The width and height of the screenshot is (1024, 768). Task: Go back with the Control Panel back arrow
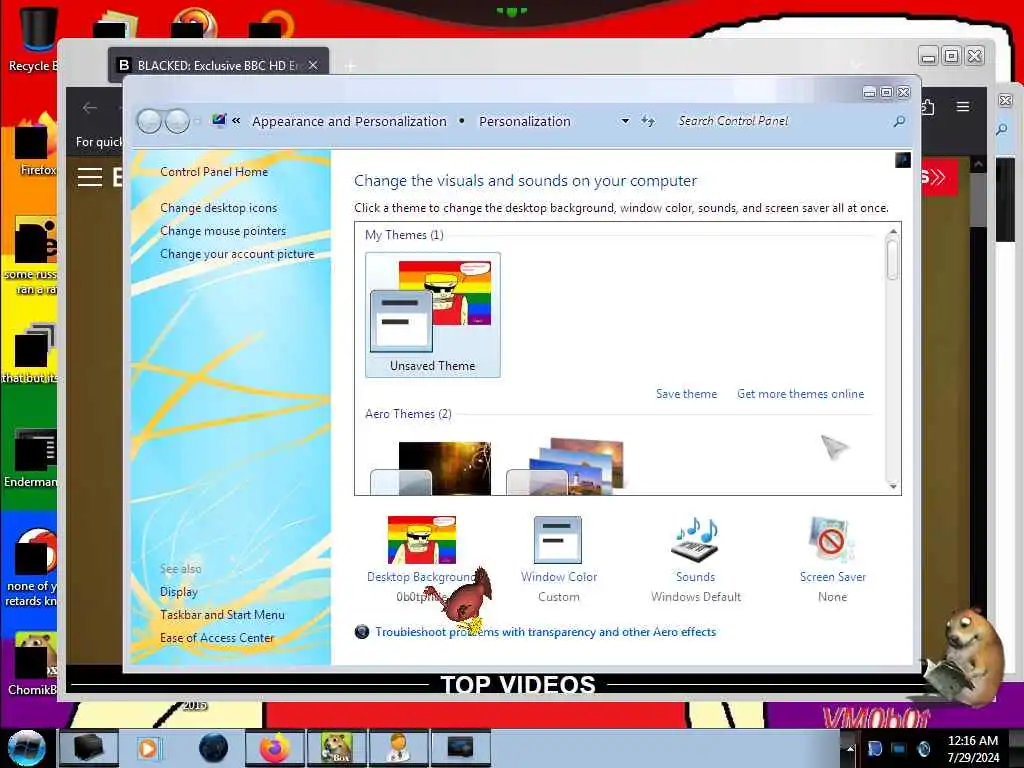(x=150, y=121)
